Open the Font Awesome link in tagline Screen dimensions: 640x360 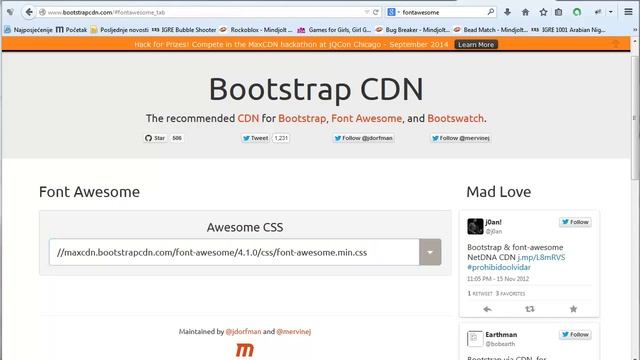[367, 118]
